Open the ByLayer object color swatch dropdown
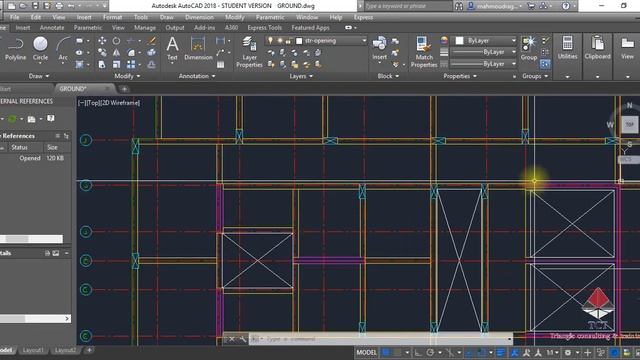 point(514,40)
